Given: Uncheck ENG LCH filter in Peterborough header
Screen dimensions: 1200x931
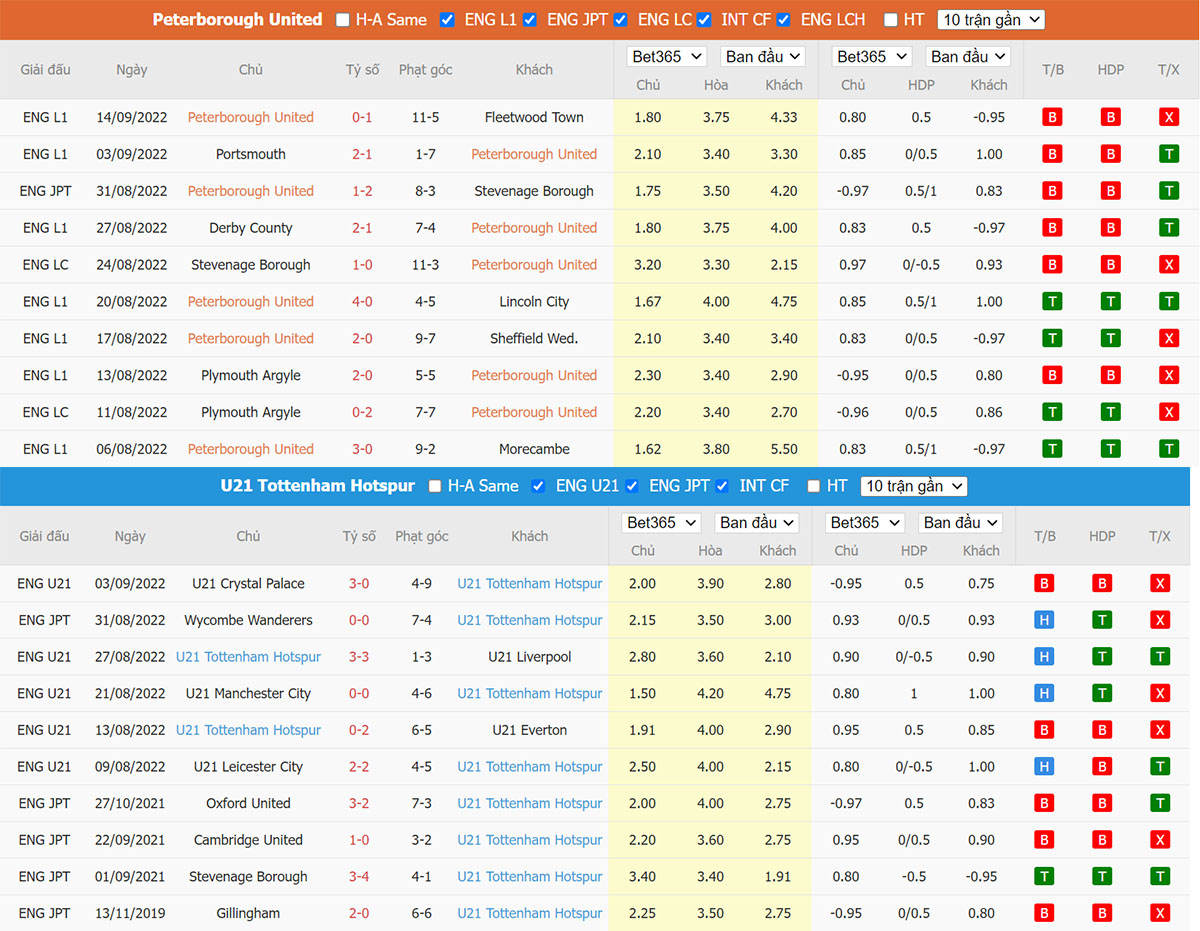Looking at the screenshot, I should point(783,20).
